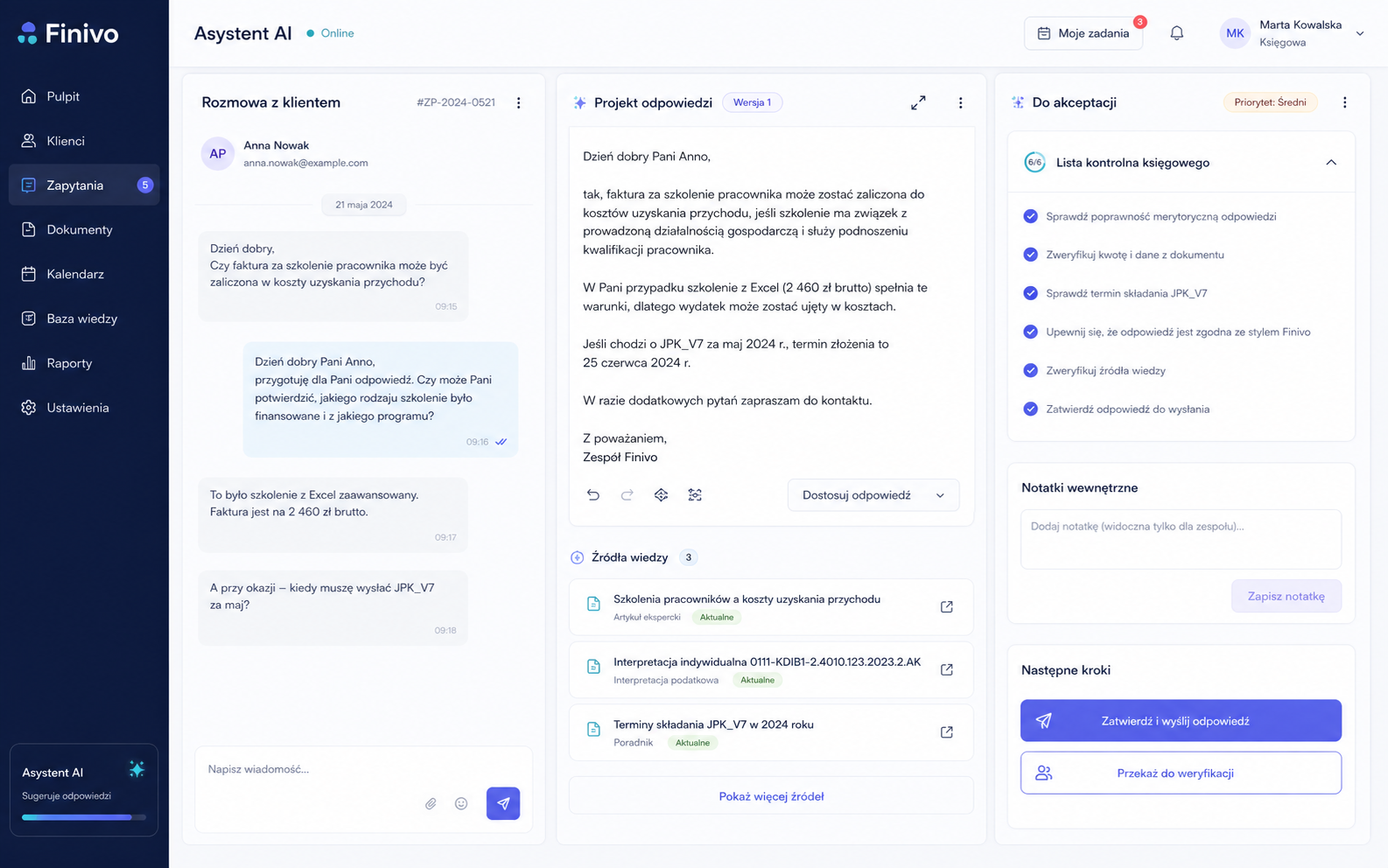Open the emoji picker
The height and width of the screenshot is (868, 1388).
click(461, 803)
